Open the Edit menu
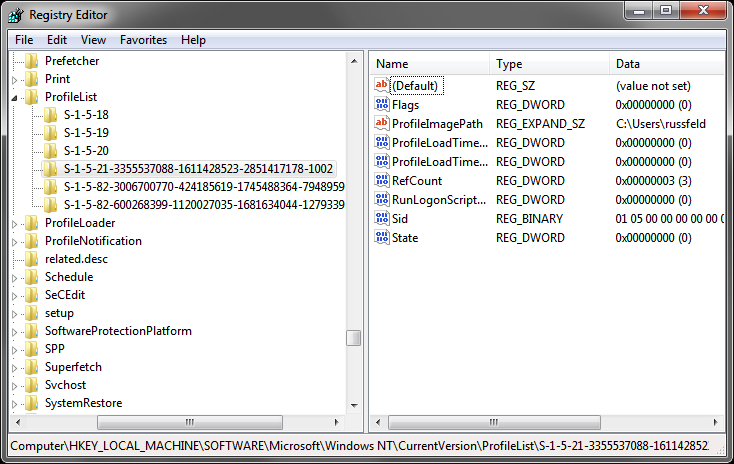 point(57,40)
